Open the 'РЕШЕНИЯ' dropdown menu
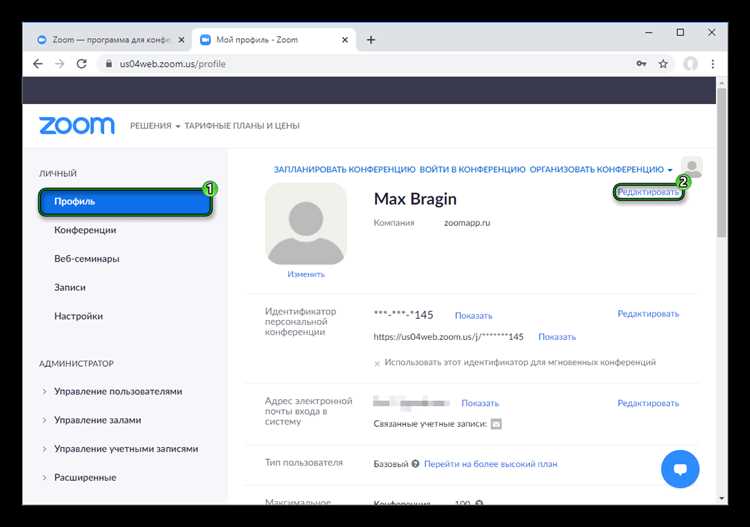The image size is (750, 527). point(154,126)
